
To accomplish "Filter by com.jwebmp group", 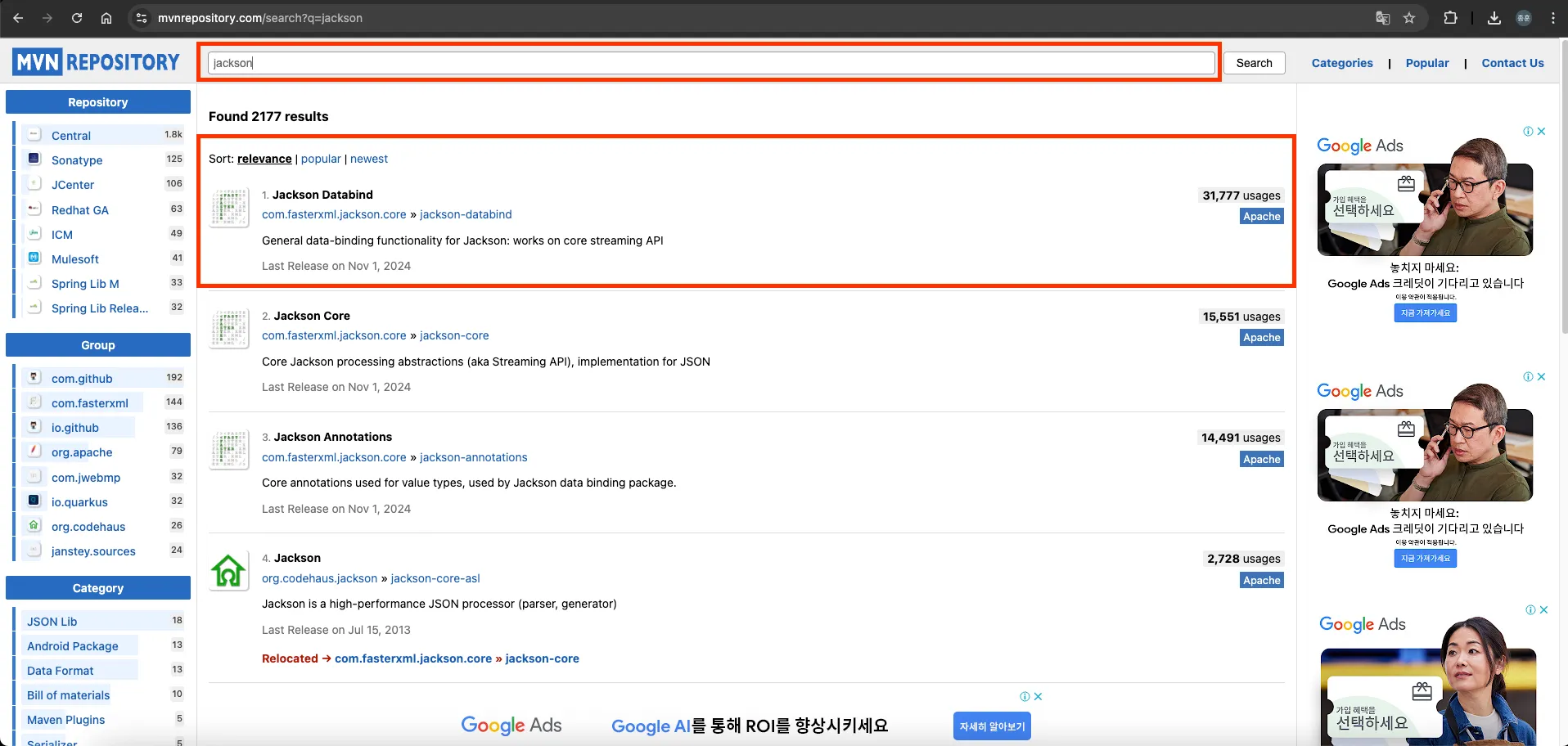I will (86, 478).
